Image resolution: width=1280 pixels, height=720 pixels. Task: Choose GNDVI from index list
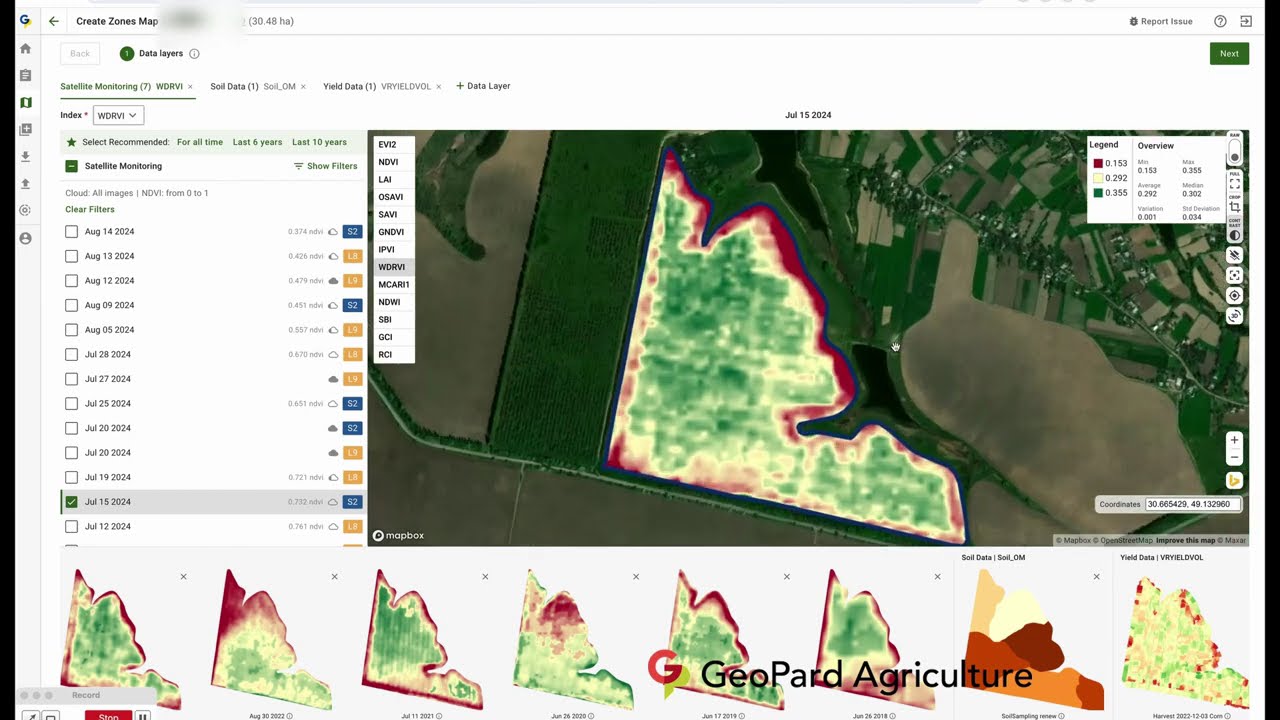point(393,232)
